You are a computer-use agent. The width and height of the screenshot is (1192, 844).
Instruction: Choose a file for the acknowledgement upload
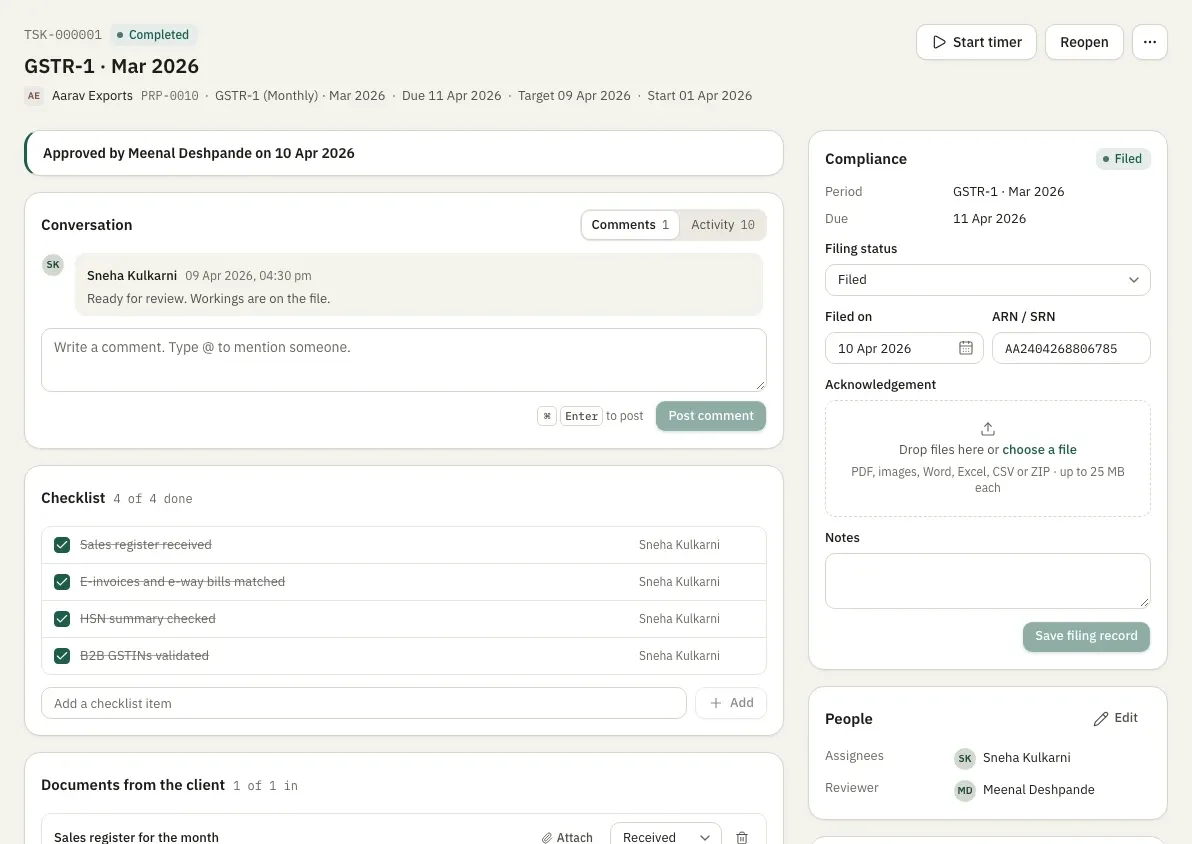[1039, 449]
